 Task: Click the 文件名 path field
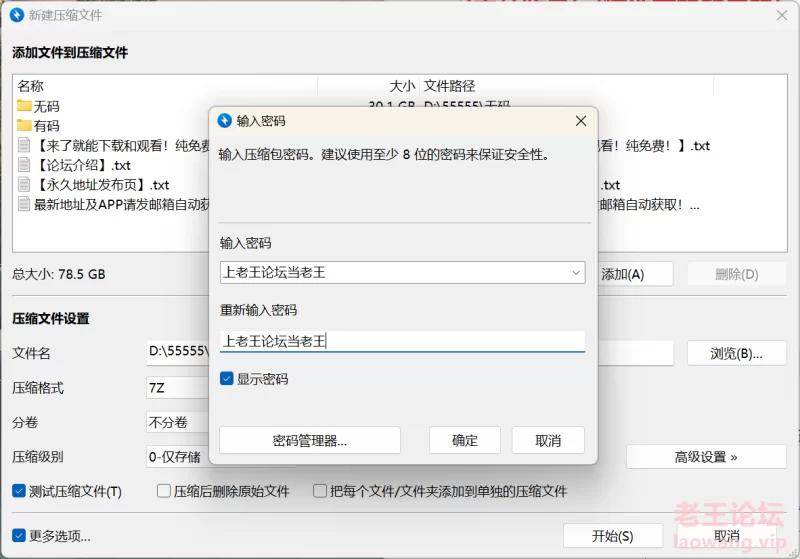[410, 352]
